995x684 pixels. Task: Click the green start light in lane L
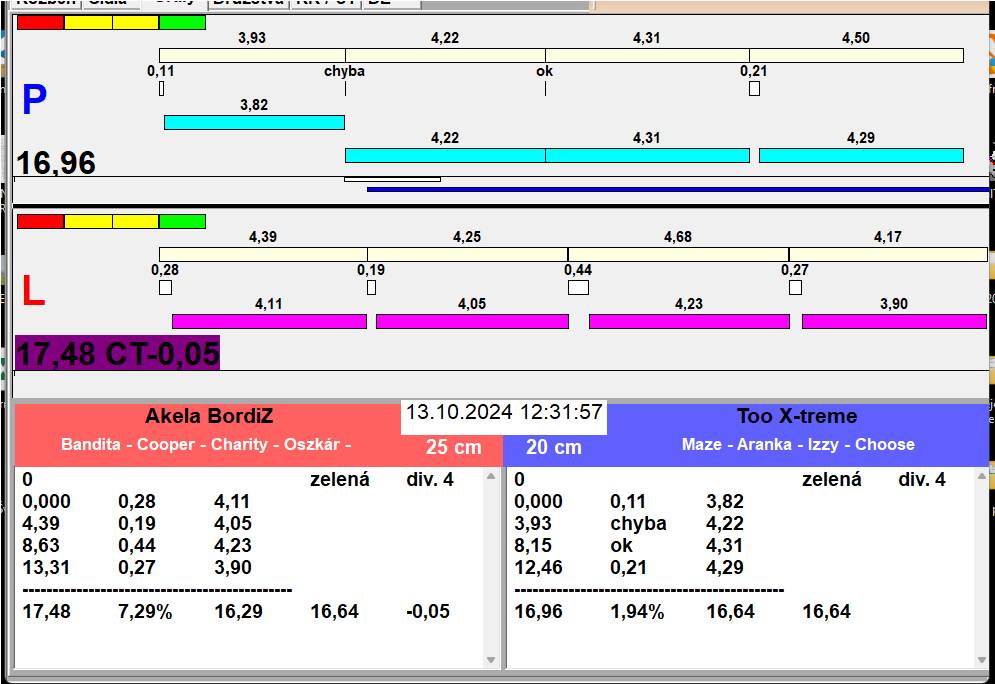pos(182,221)
